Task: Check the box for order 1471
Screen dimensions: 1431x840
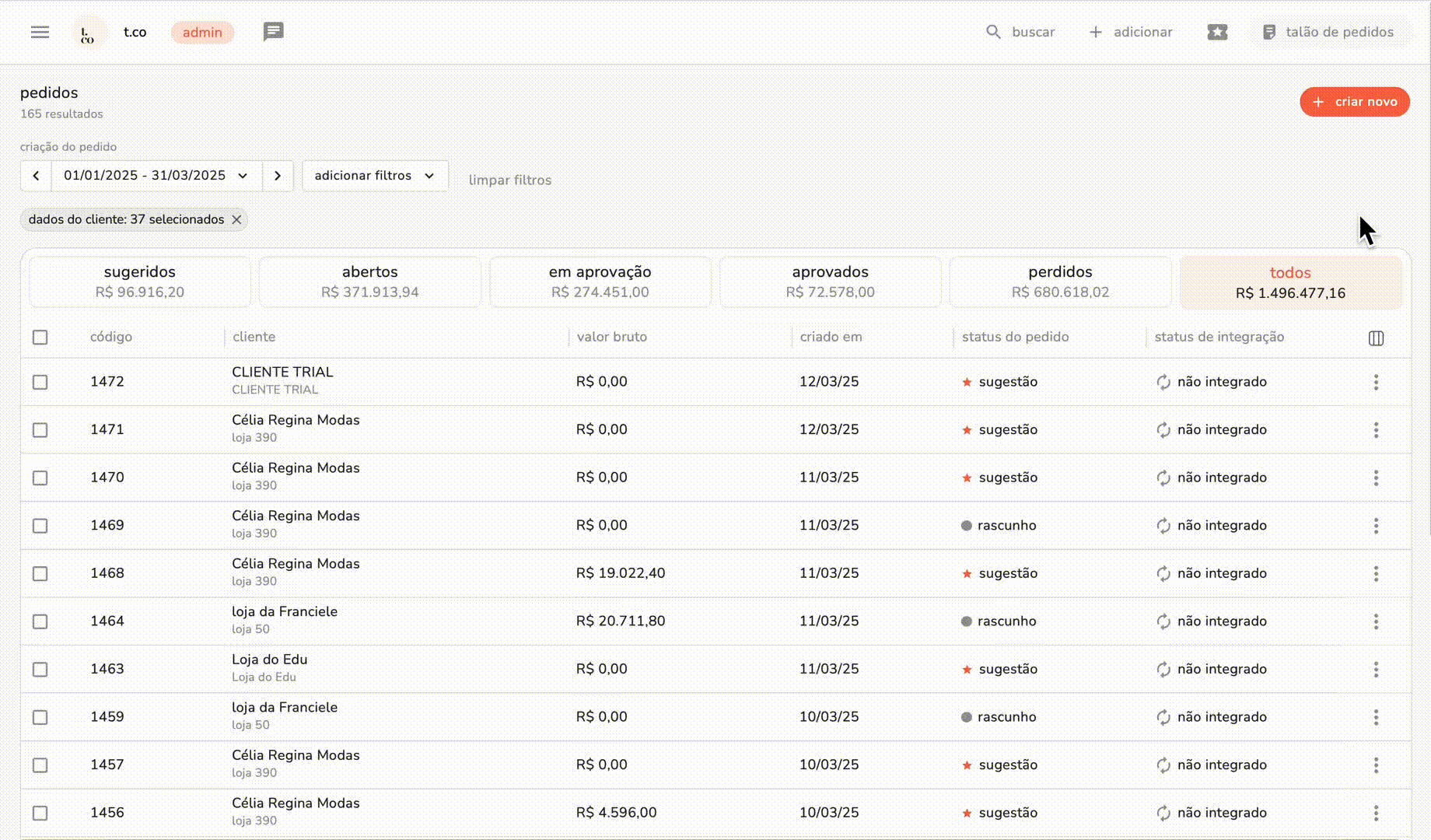Action: click(40, 430)
